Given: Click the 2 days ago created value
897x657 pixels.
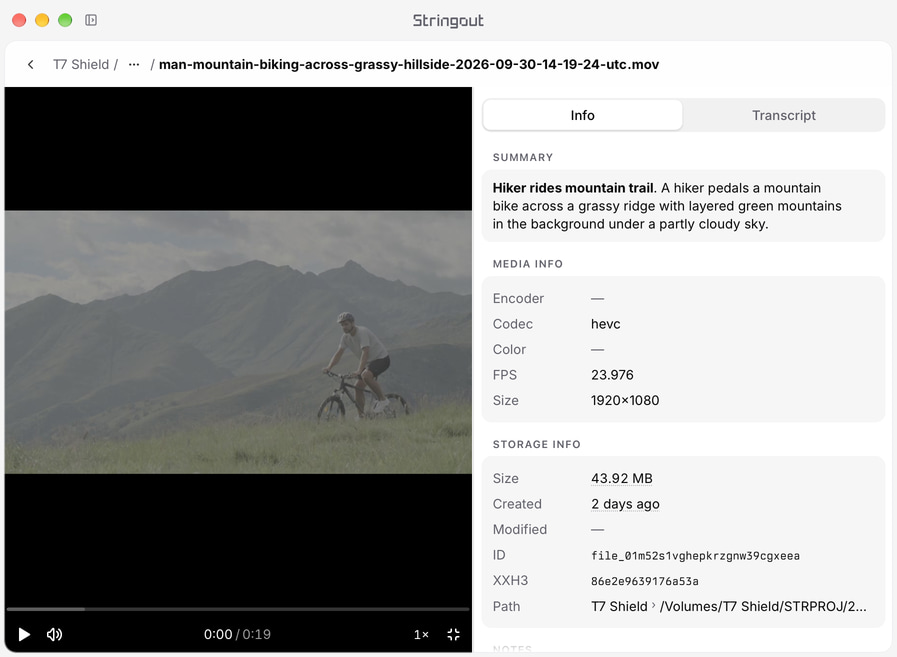Looking at the screenshot, I should (625, 504).
